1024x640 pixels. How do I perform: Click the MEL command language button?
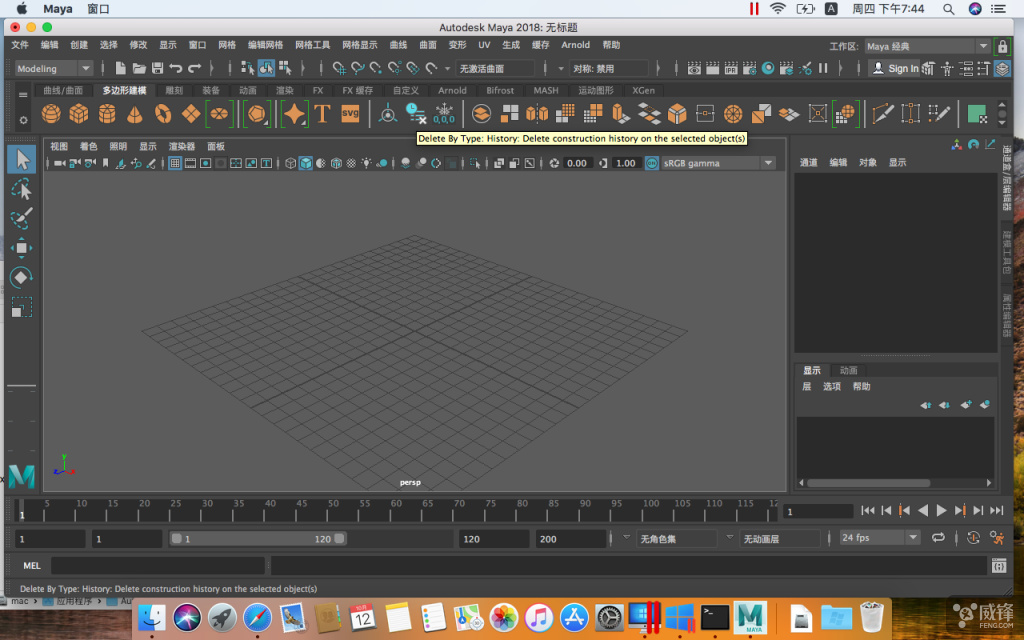(31, 566)
